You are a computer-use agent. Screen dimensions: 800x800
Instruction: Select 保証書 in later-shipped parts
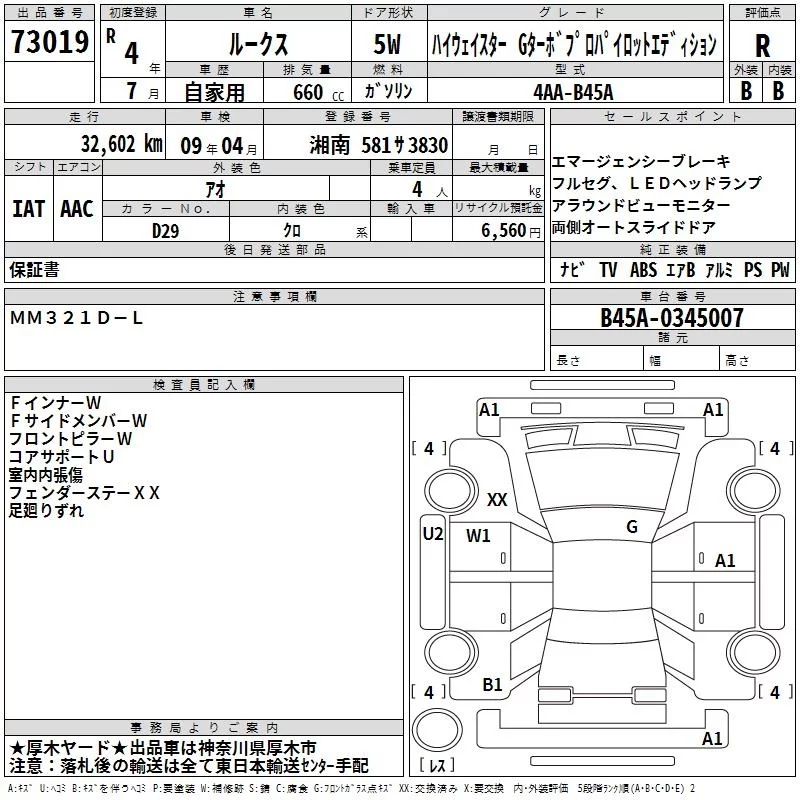click(34, 269)
